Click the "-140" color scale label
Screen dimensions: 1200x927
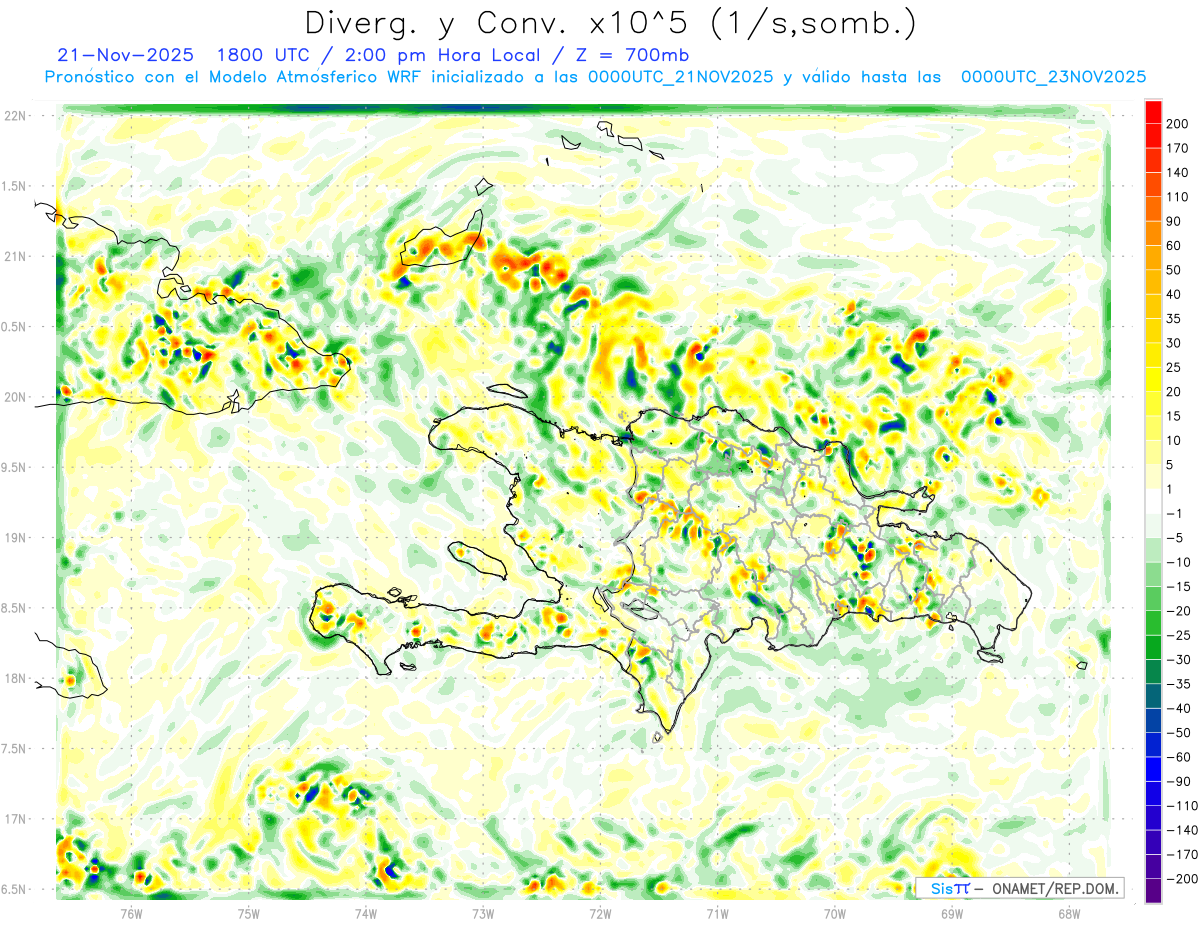(x=1182, y=830)
